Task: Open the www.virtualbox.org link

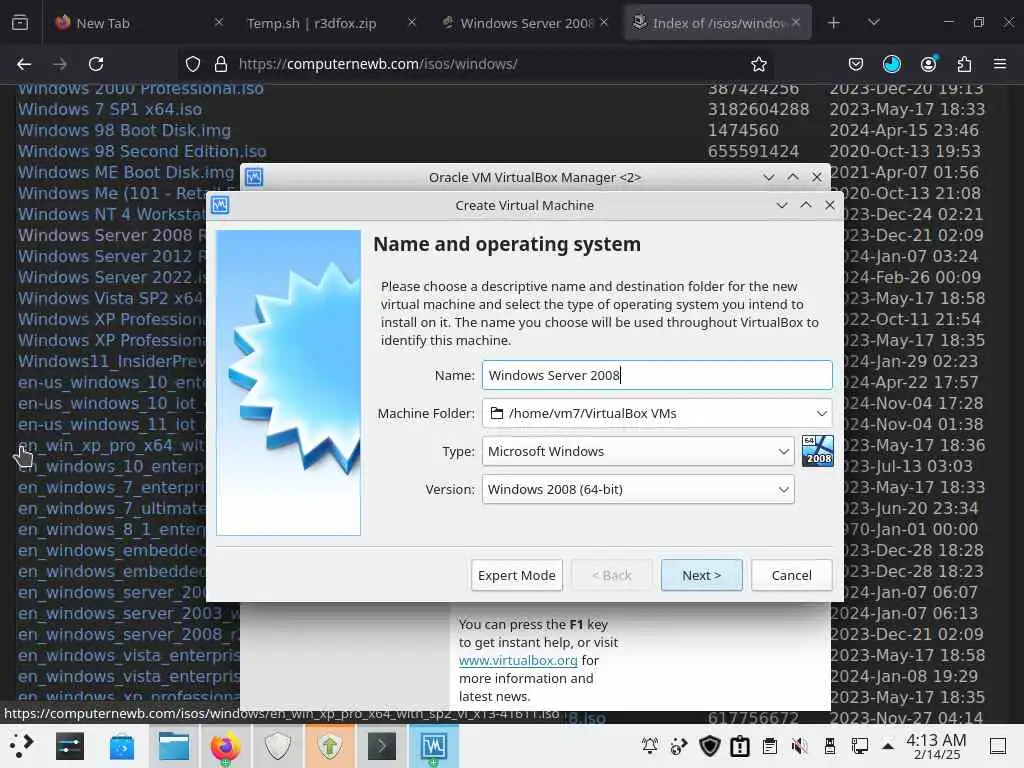Action: point(518,660)
